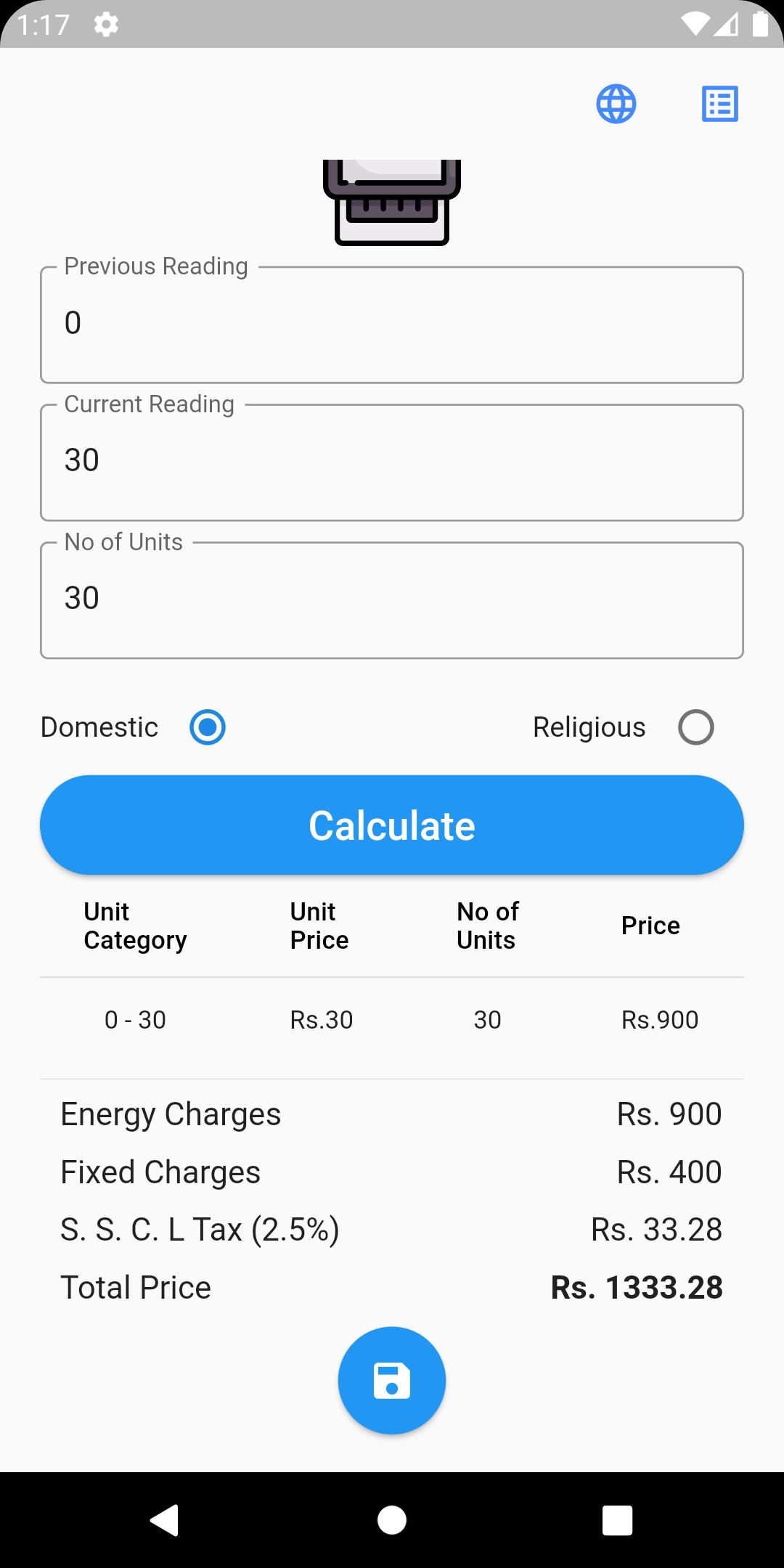Screen dimensions: 784x1568
Task: Open saved records list icon
Action: pos(719,104)
